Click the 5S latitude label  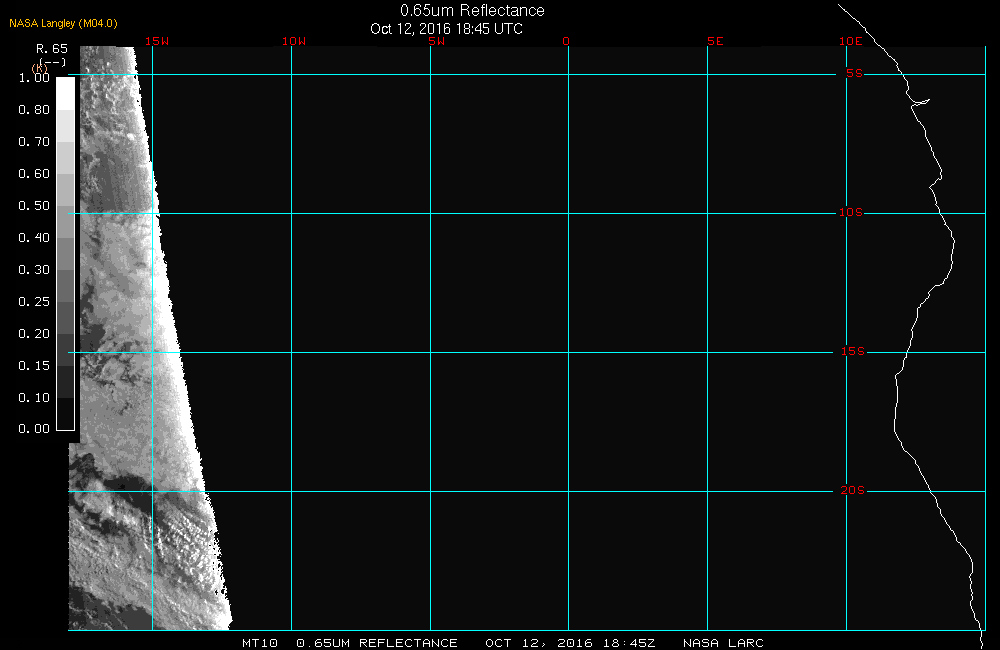pyautogui.click(x=853, y=74)
